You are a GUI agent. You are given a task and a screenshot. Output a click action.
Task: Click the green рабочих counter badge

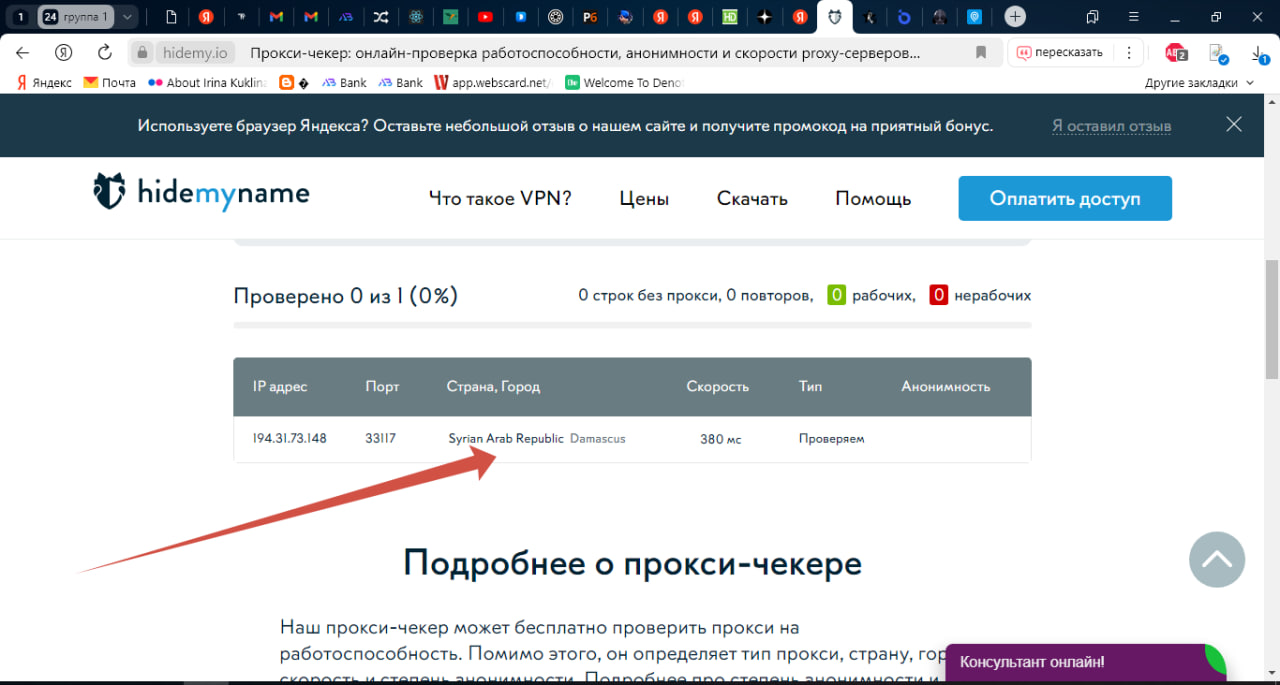point(837,295)
